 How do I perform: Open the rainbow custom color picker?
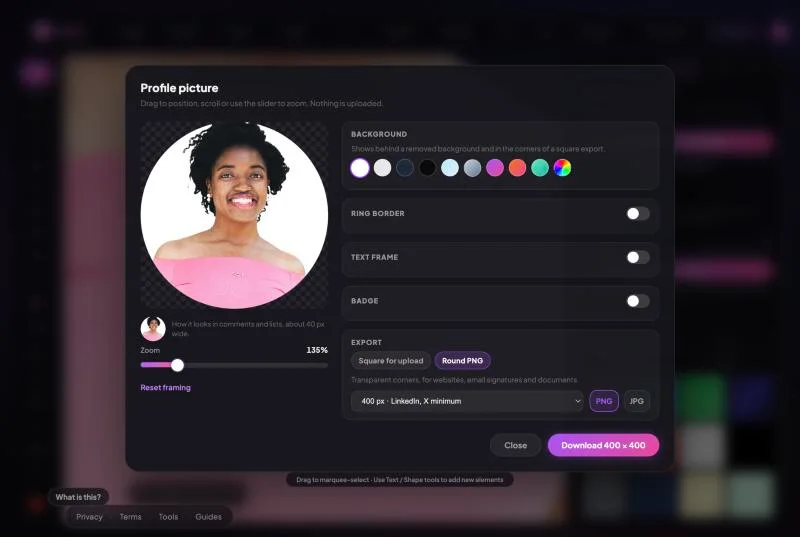[x=562, y=168]
